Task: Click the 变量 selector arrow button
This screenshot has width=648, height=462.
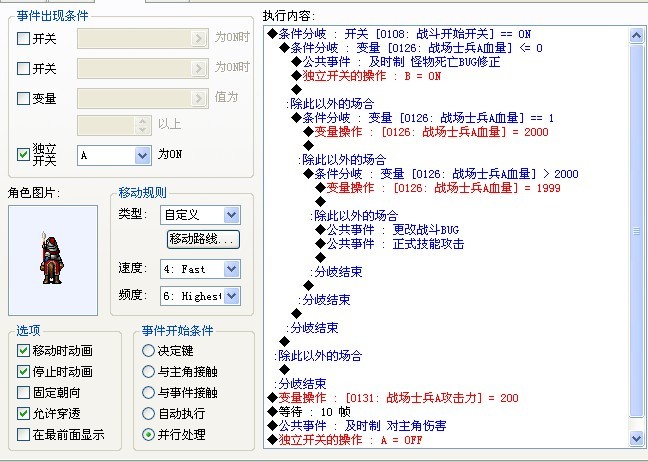Action: click(199, 98)
